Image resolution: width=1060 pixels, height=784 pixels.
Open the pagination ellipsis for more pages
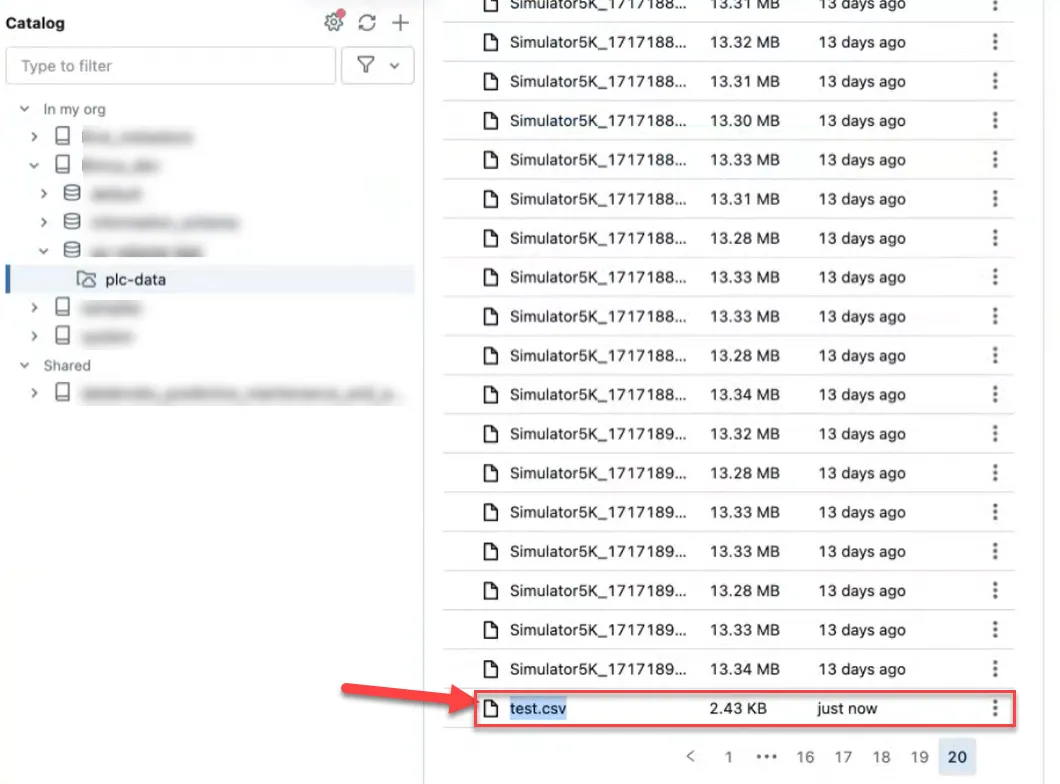[766, 757]
